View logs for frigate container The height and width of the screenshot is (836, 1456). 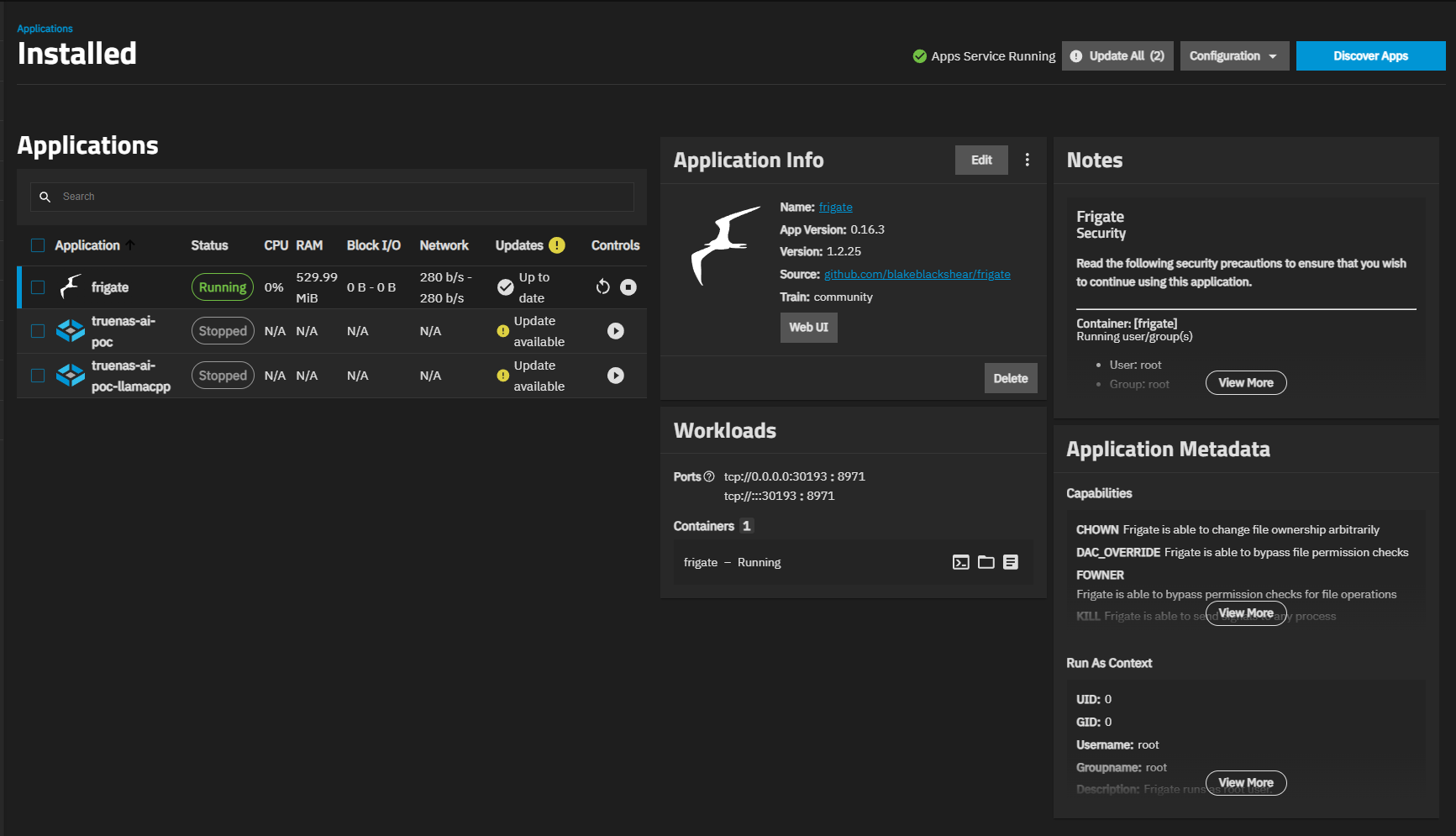coord(1011,562)
